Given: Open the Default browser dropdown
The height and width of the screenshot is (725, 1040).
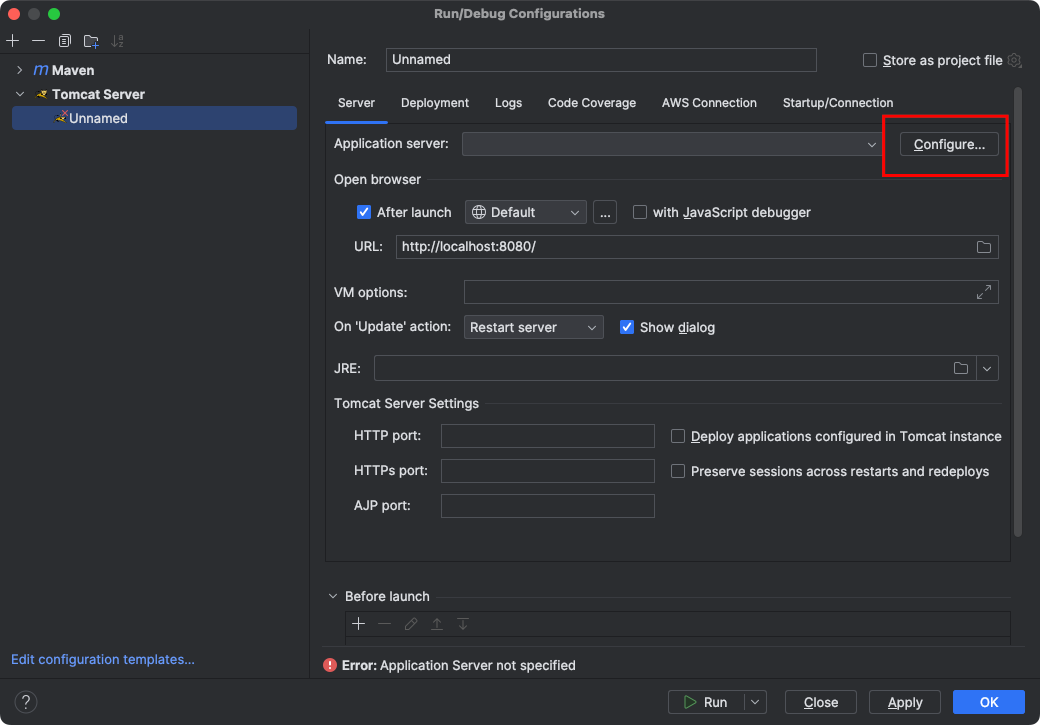Looking at the screenshot, I should [x=526, y=212].
